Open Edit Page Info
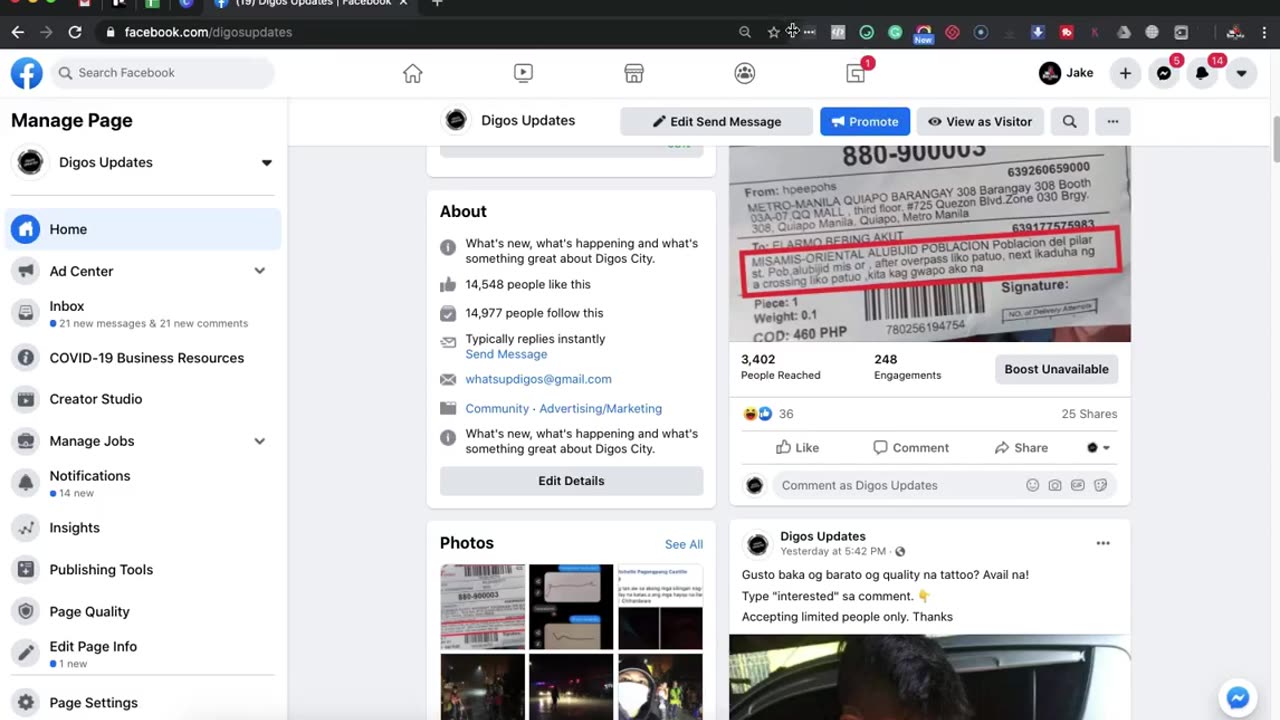This screenshot has width=1280, height=720. [x=143, y=654]
